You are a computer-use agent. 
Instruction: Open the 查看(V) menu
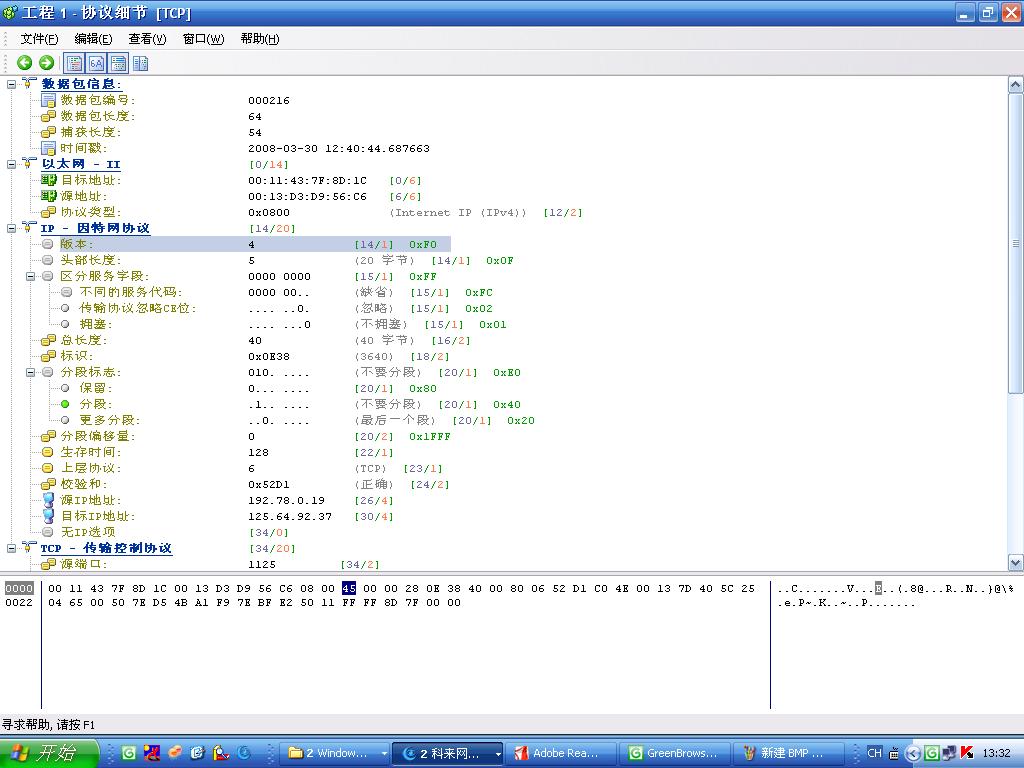tap(145, 38)
